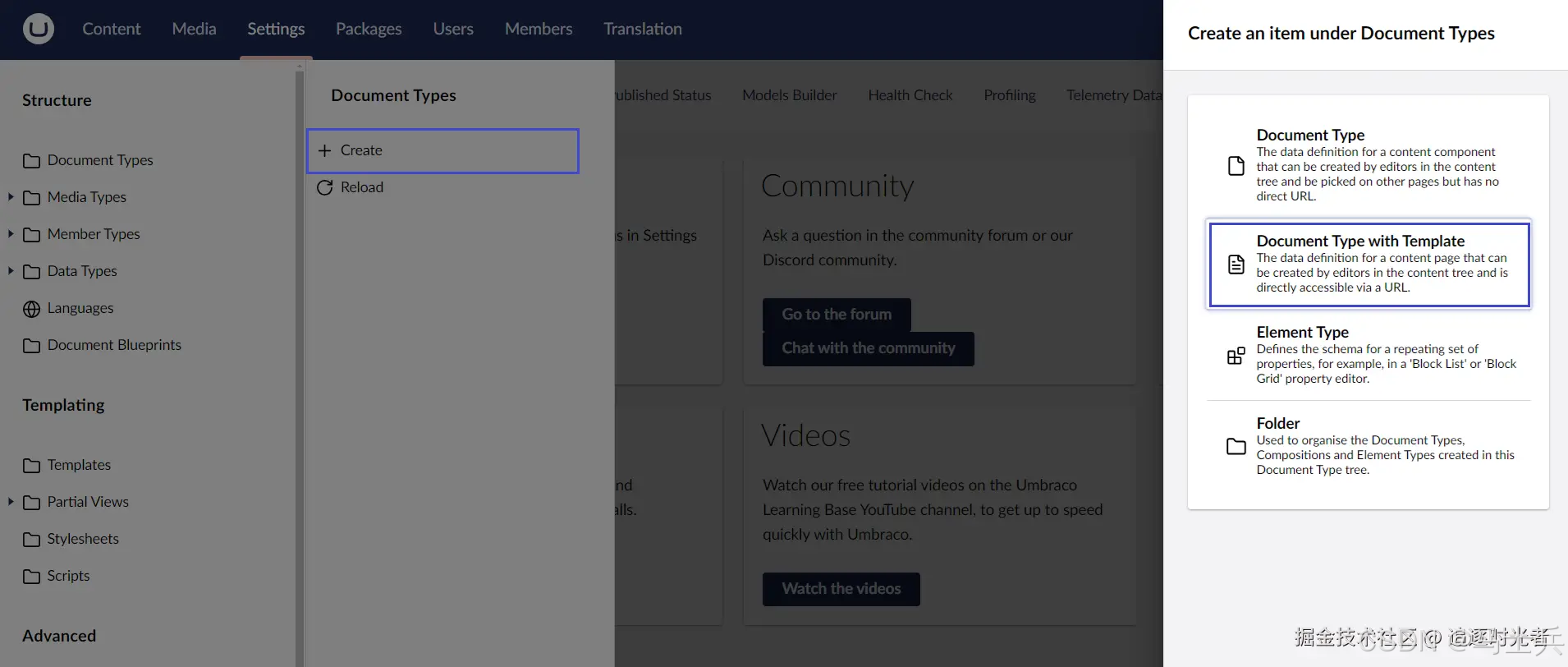1568x667 pixels.
Task: Expand the Partial Views tree node
Action: point(10,502)
